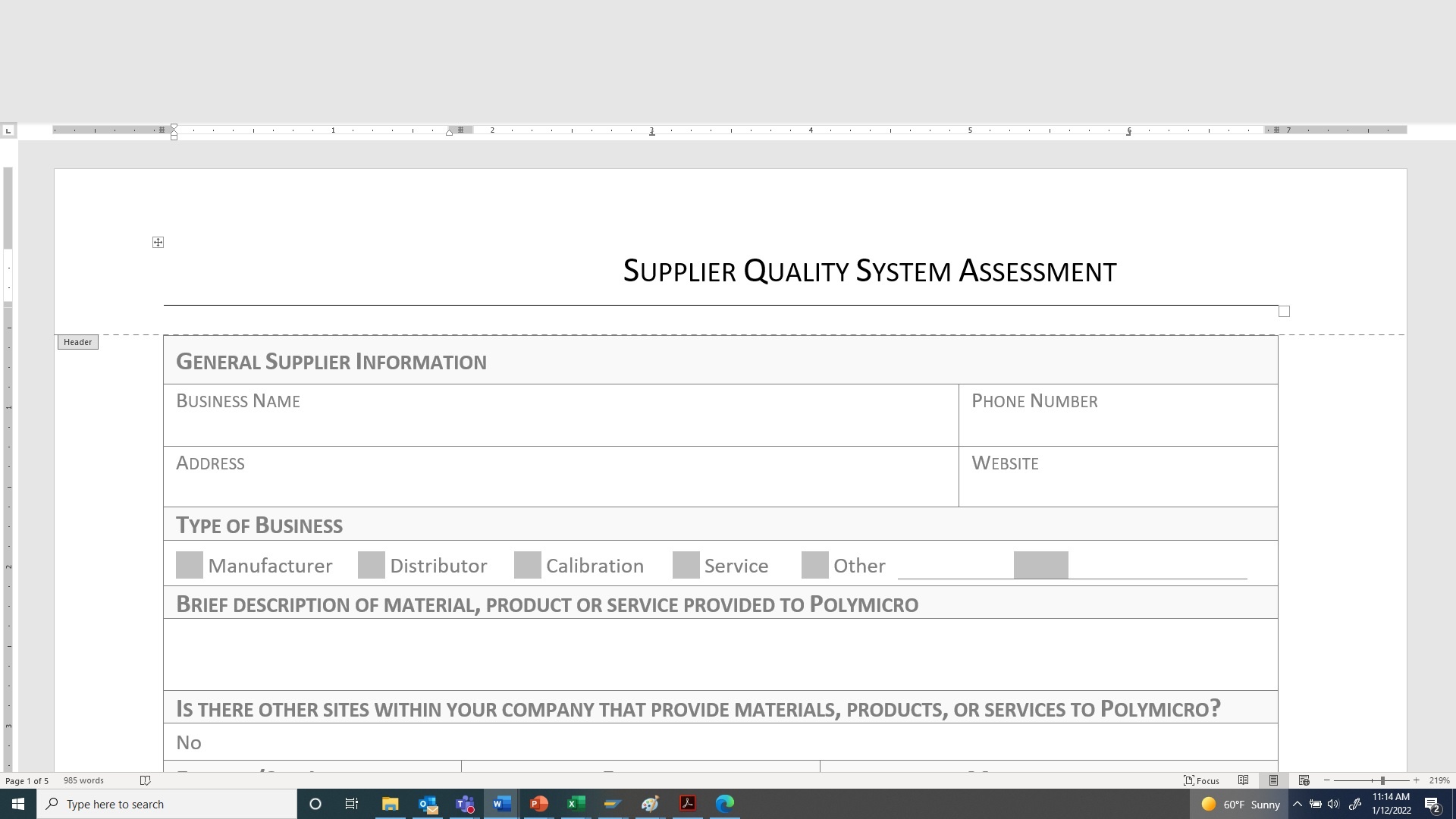This screenshot has width=1456, height=819.
Task: Open weather widget 60°F Sunny
Action: (1240, 804)
